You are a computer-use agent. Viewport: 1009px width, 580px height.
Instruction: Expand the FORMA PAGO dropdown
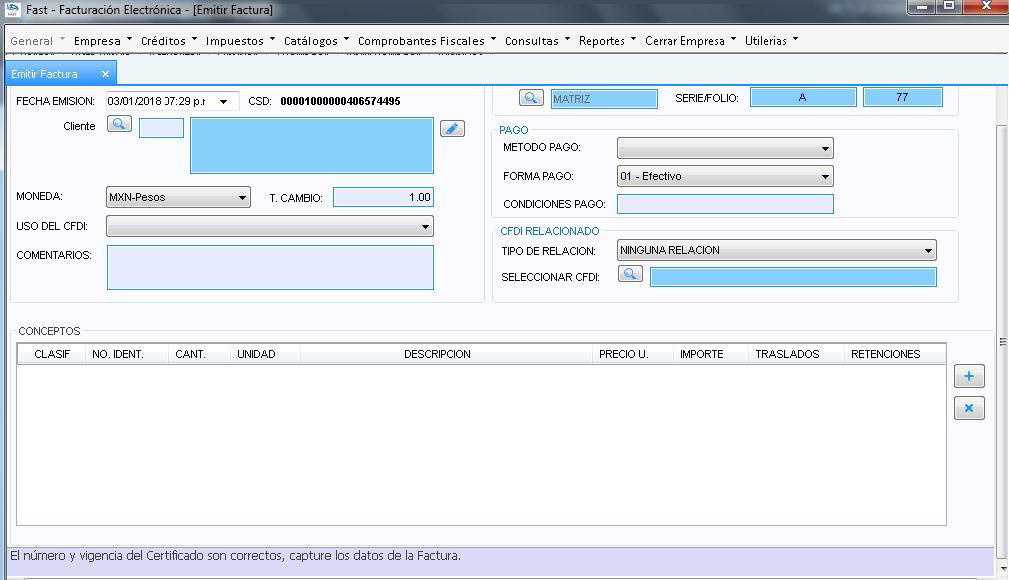tap(825, 176)
